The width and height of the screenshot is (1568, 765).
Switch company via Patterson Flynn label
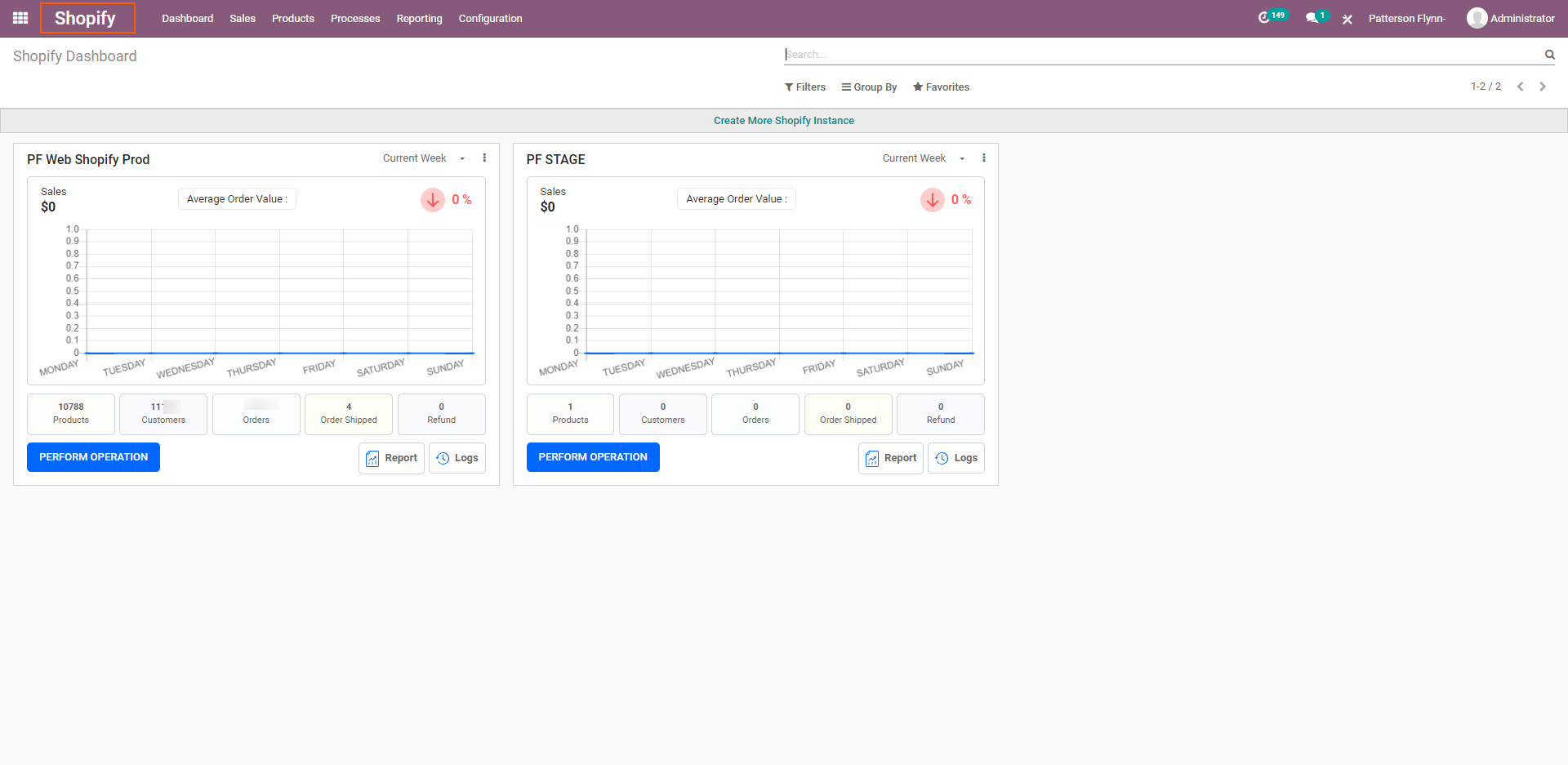(x=1406, y=18)
